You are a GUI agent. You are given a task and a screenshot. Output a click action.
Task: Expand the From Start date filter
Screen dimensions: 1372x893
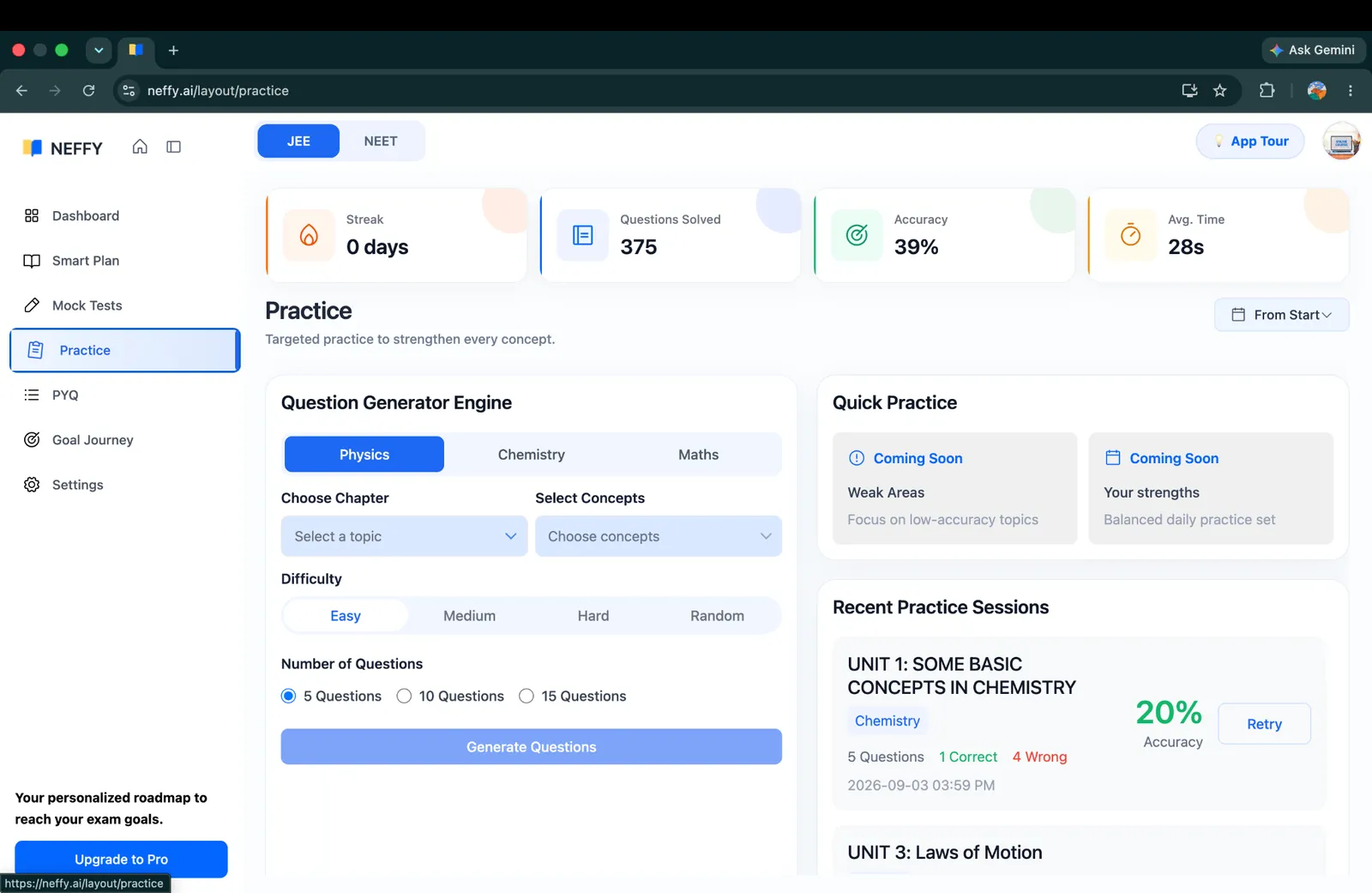tap(1282, 315)
